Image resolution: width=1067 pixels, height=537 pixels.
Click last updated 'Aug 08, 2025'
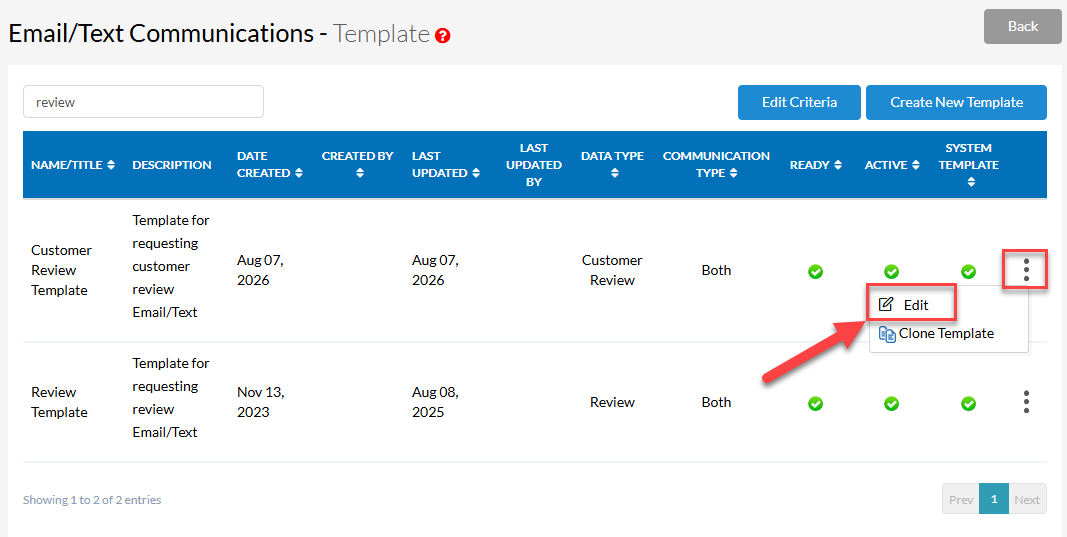click(x=436, y=402)
